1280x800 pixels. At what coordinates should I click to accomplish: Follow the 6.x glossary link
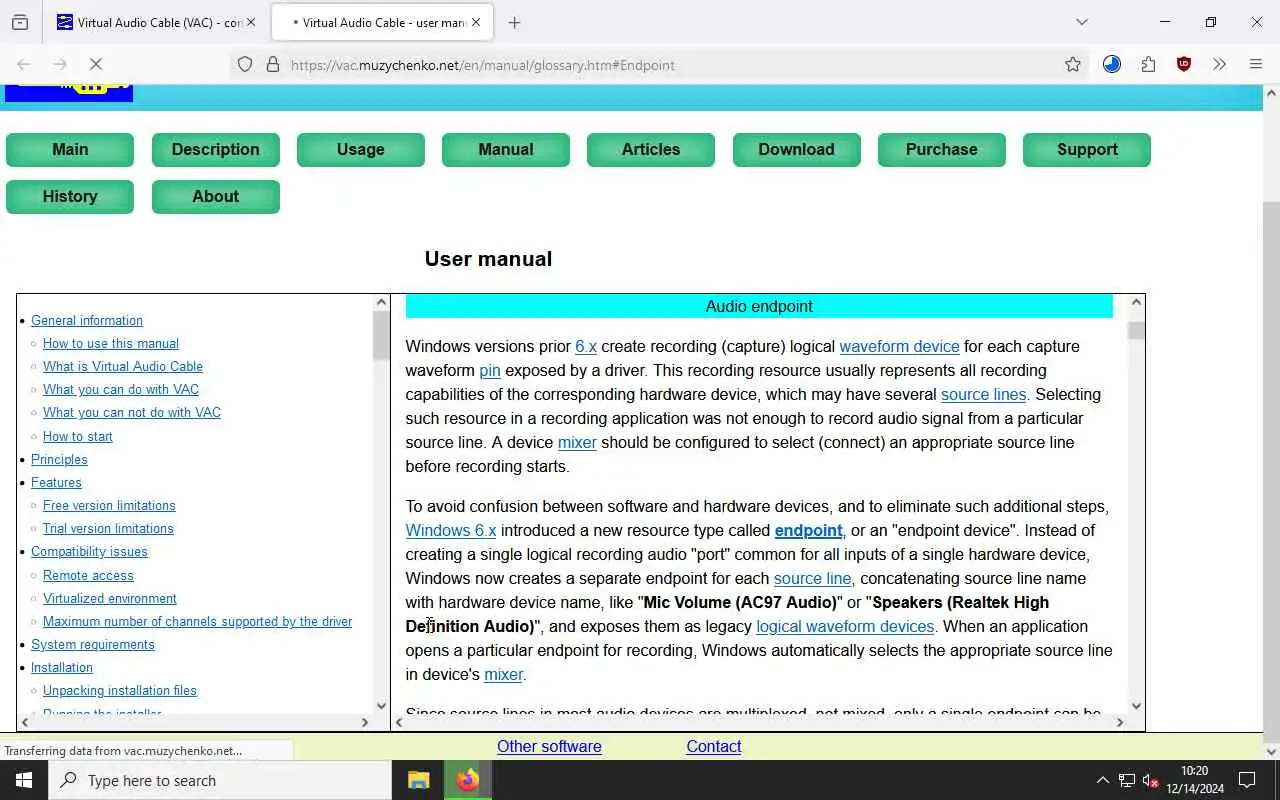pos(586,346)
